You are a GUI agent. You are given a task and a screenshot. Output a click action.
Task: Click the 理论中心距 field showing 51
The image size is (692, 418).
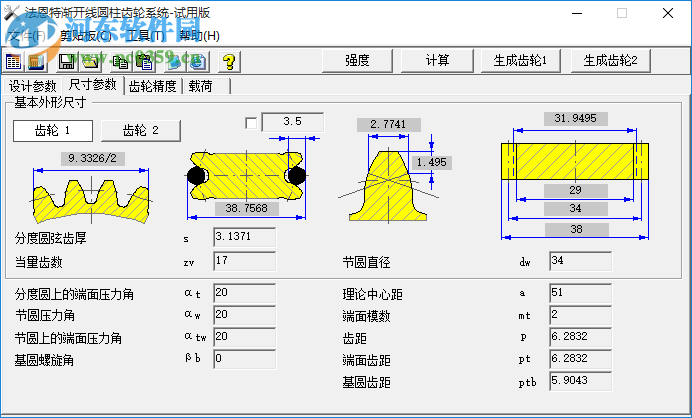point(579,295)
